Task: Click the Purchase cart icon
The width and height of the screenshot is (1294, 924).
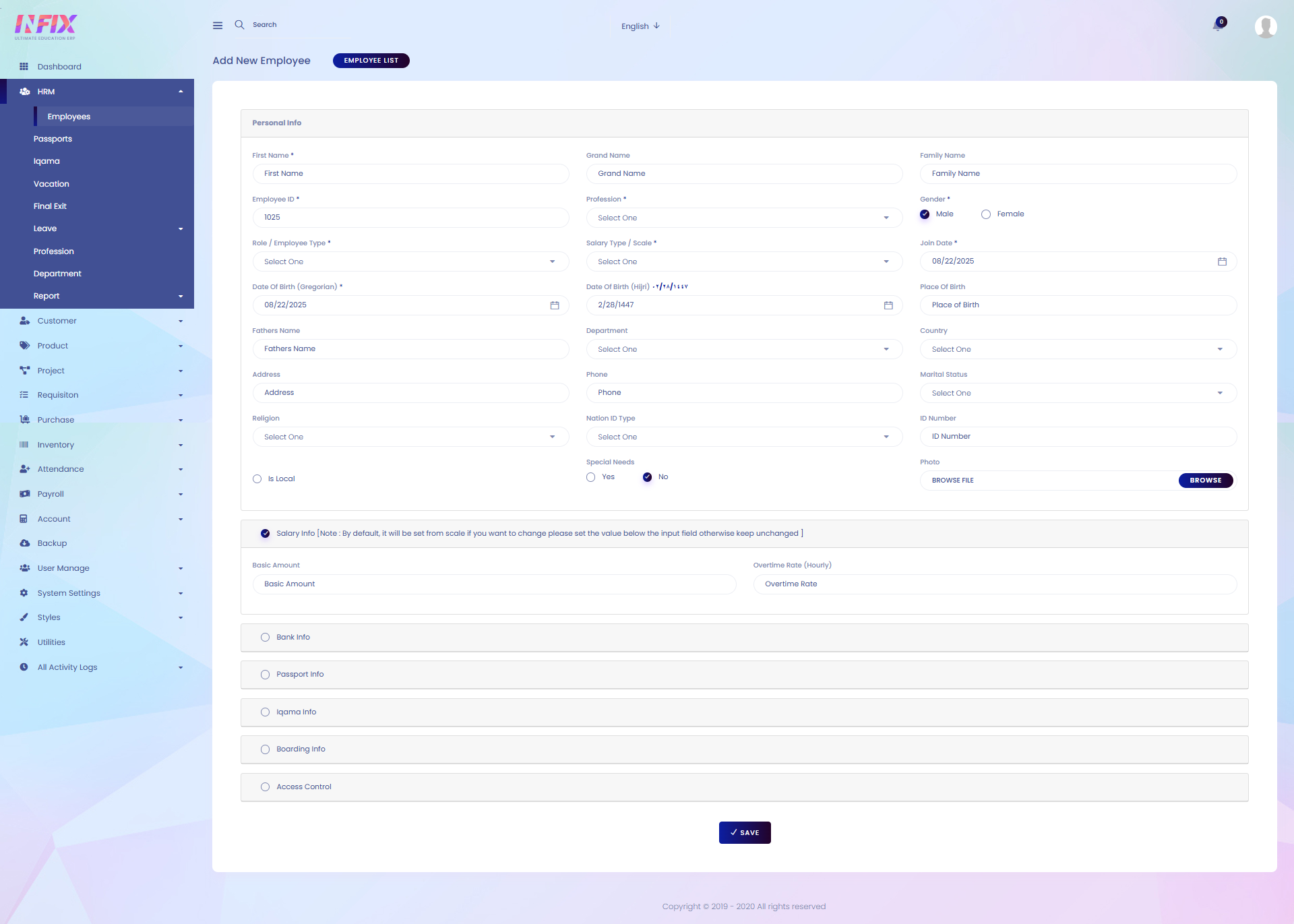Action: [25, 420]
